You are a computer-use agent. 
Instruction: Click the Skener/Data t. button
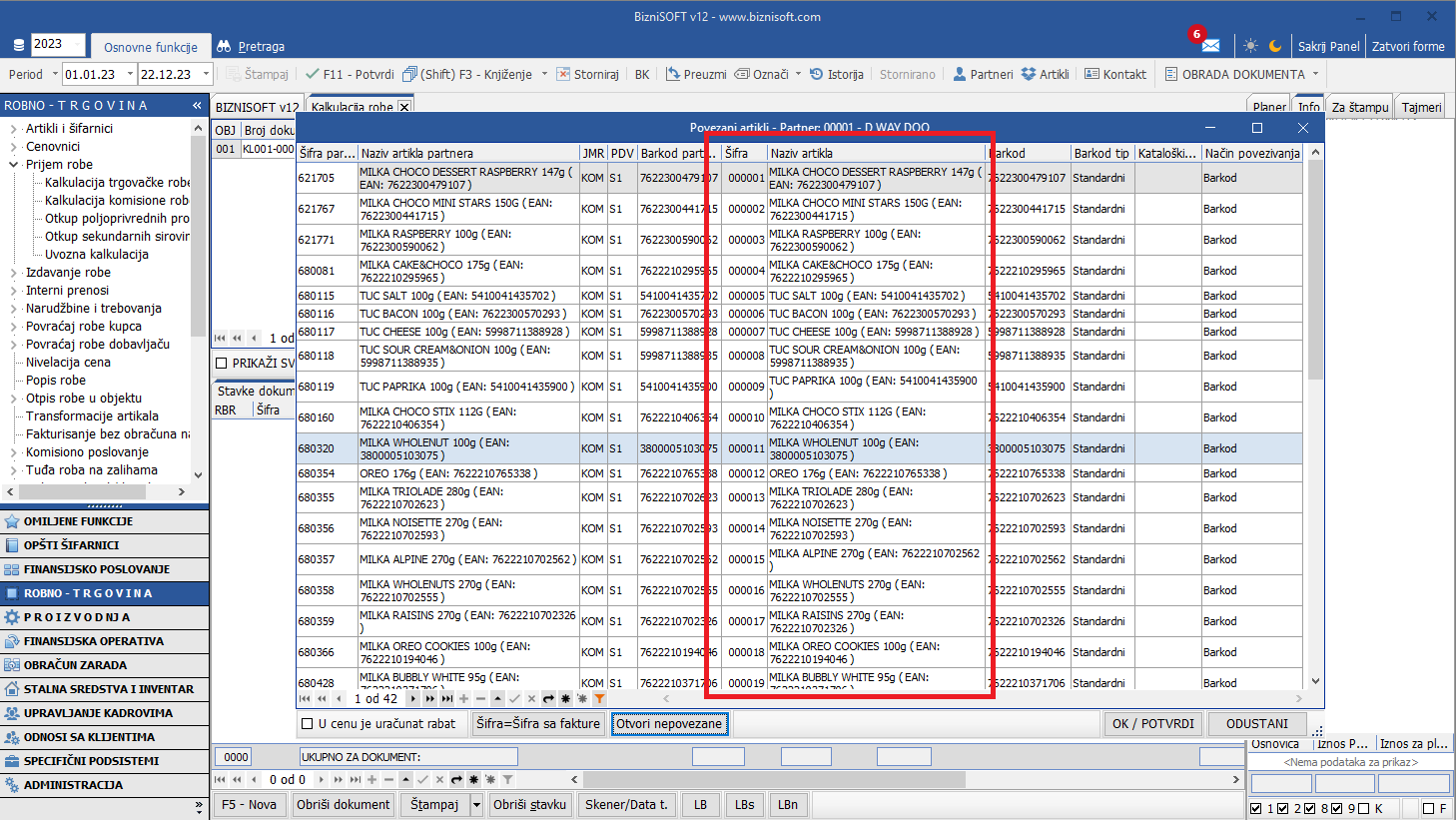pos(626,805)
